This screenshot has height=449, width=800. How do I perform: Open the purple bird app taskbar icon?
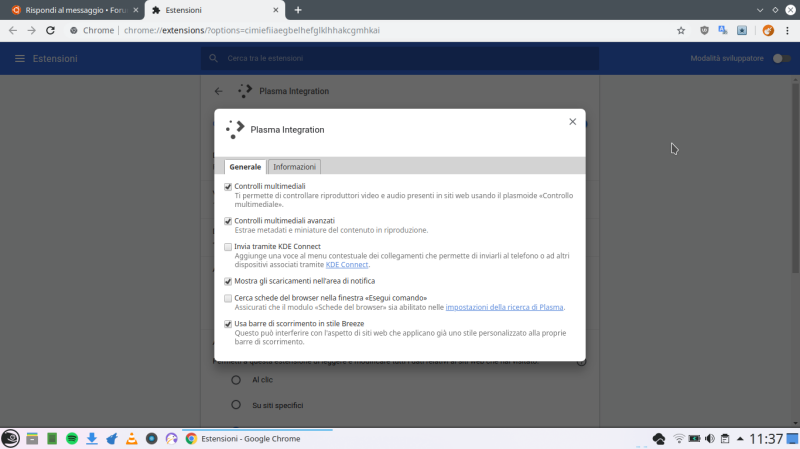coord(171,438)
